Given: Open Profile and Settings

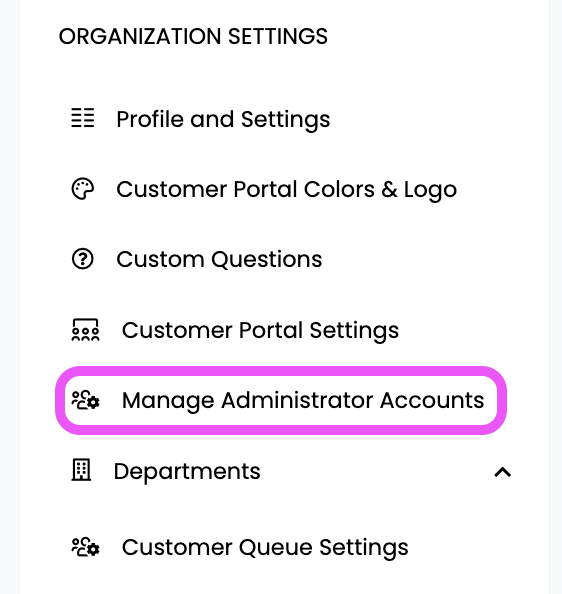Looking at the screenshot, I should point(223,119).
